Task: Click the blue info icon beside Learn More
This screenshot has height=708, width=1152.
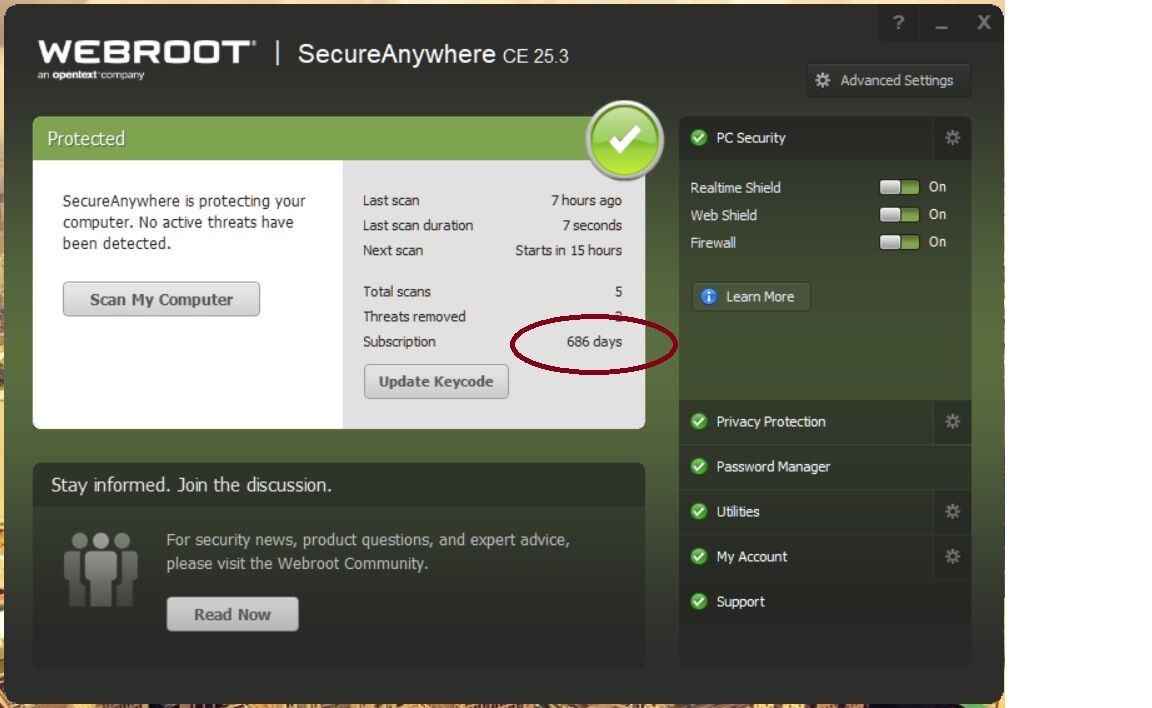Action: coord(708,297)
